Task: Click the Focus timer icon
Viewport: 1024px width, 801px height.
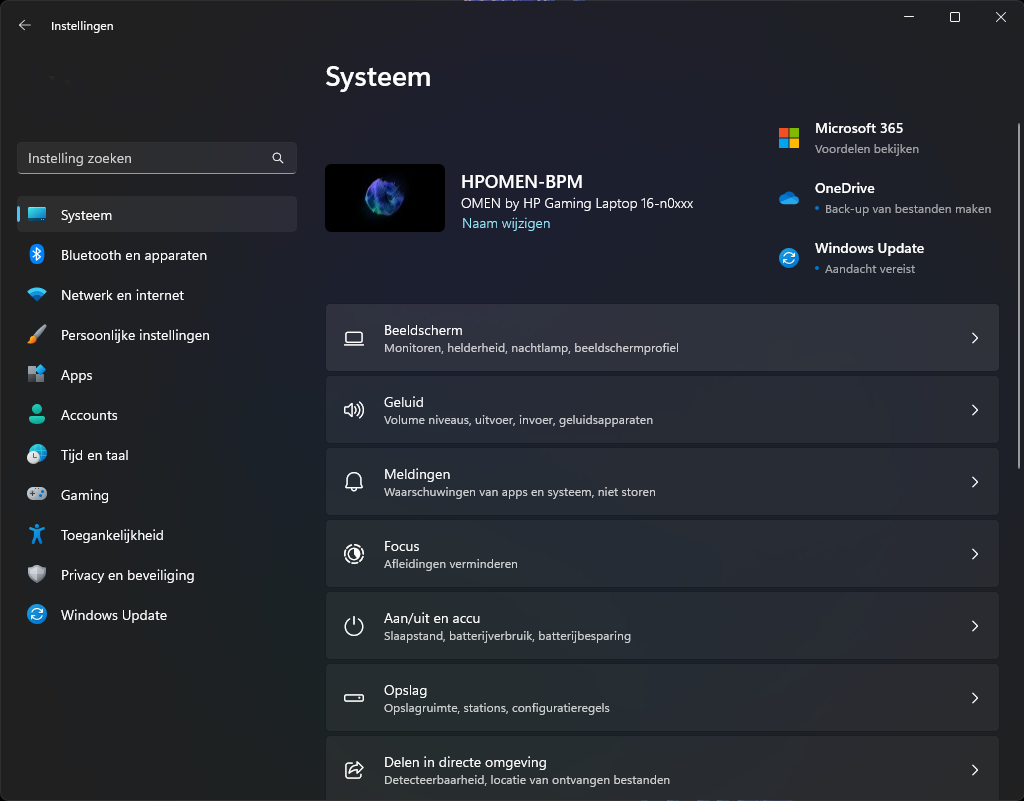Action: pos(354,554)
